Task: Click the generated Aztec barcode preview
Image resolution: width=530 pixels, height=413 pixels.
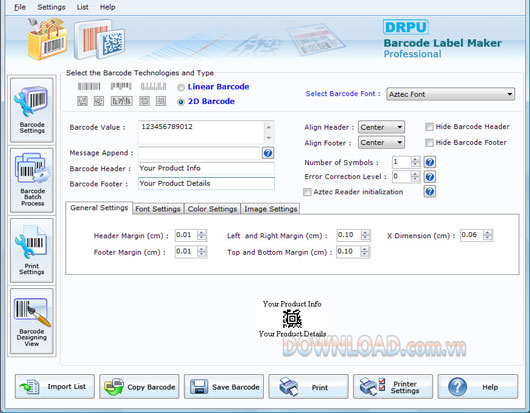Action: click(292, 319)
